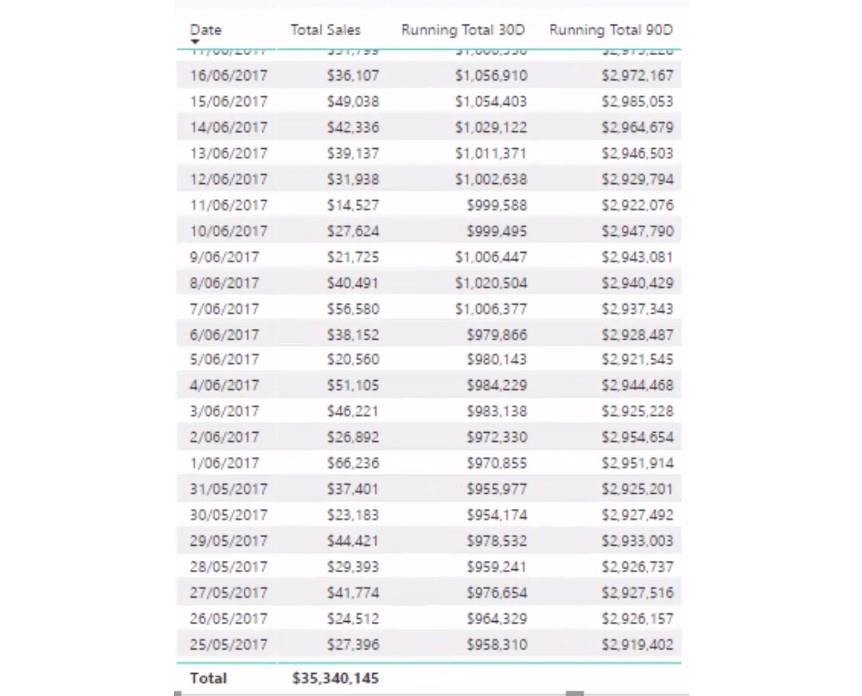
Task: Select the 10/06/2017 date cell
Action: (229, 231)
